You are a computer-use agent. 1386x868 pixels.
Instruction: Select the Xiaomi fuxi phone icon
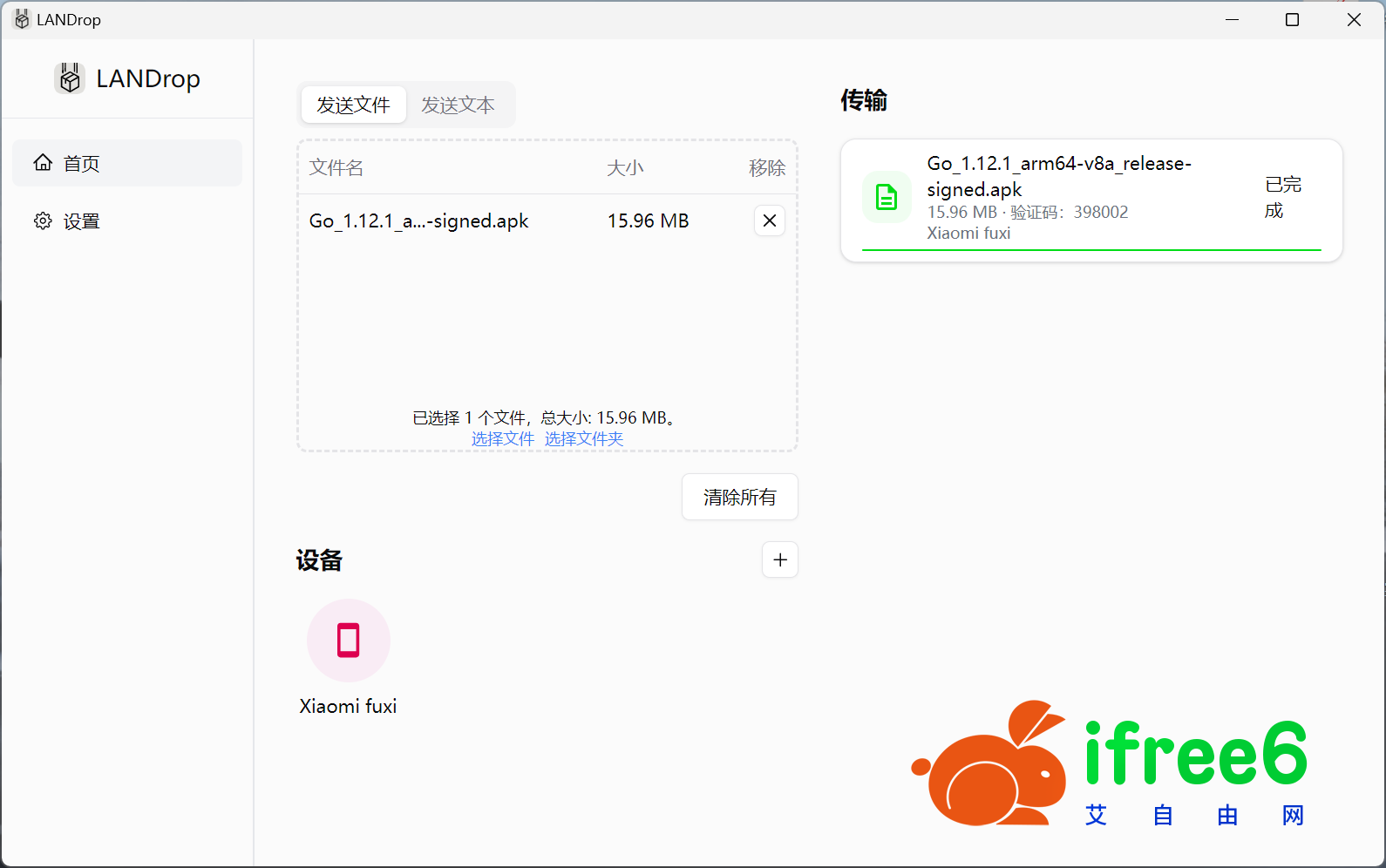tap(348, 641)
